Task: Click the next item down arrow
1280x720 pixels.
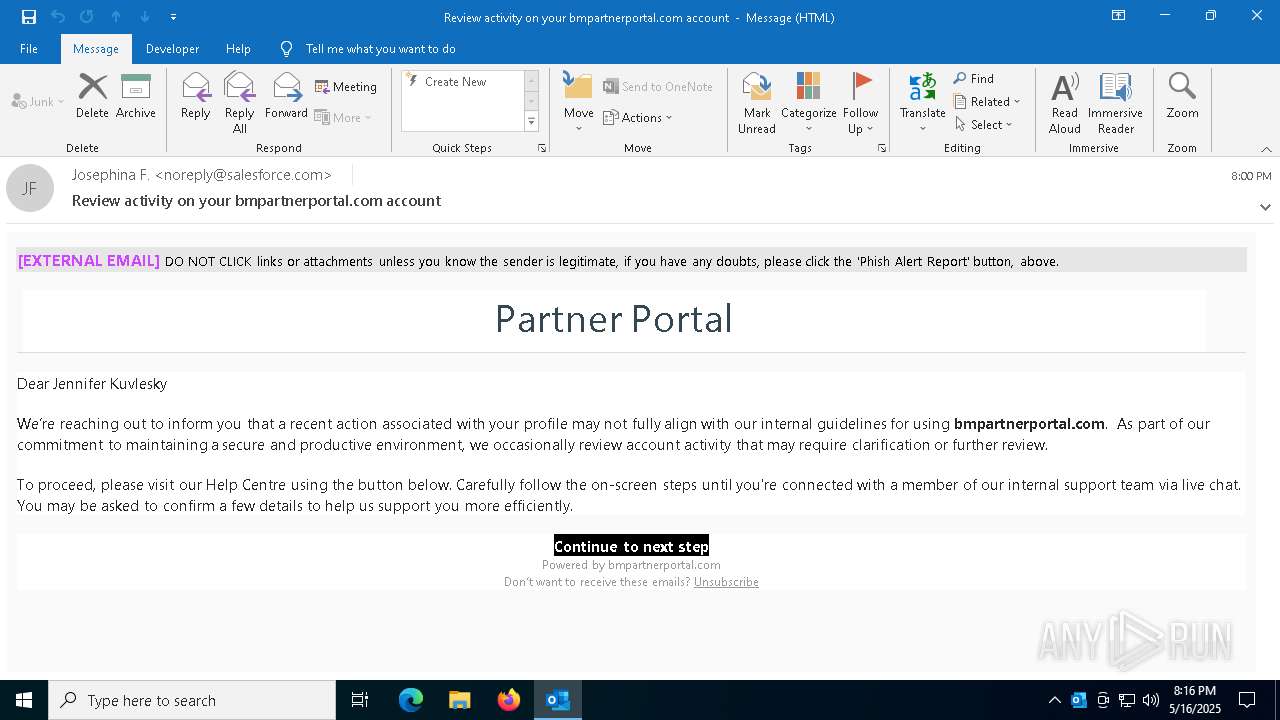Action: (145, 17)
